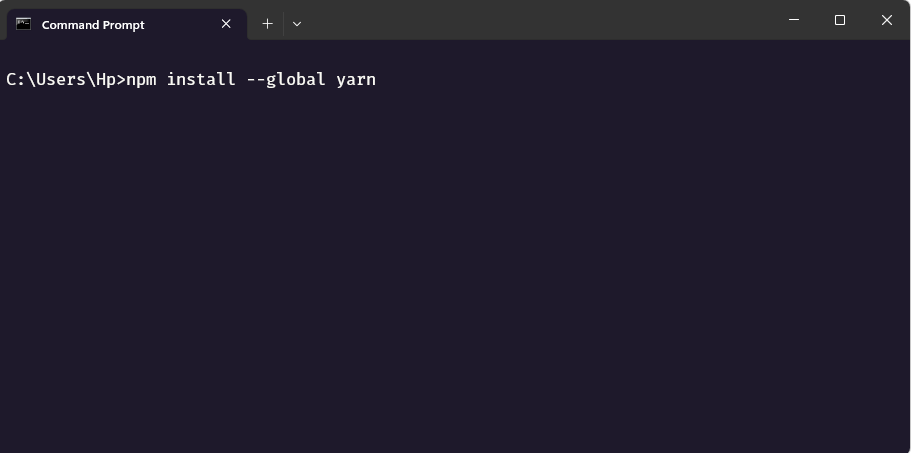This screenshot has height=453, width=911.
Task: Maximize the terminal window
Action: click(x=840, y=20)
